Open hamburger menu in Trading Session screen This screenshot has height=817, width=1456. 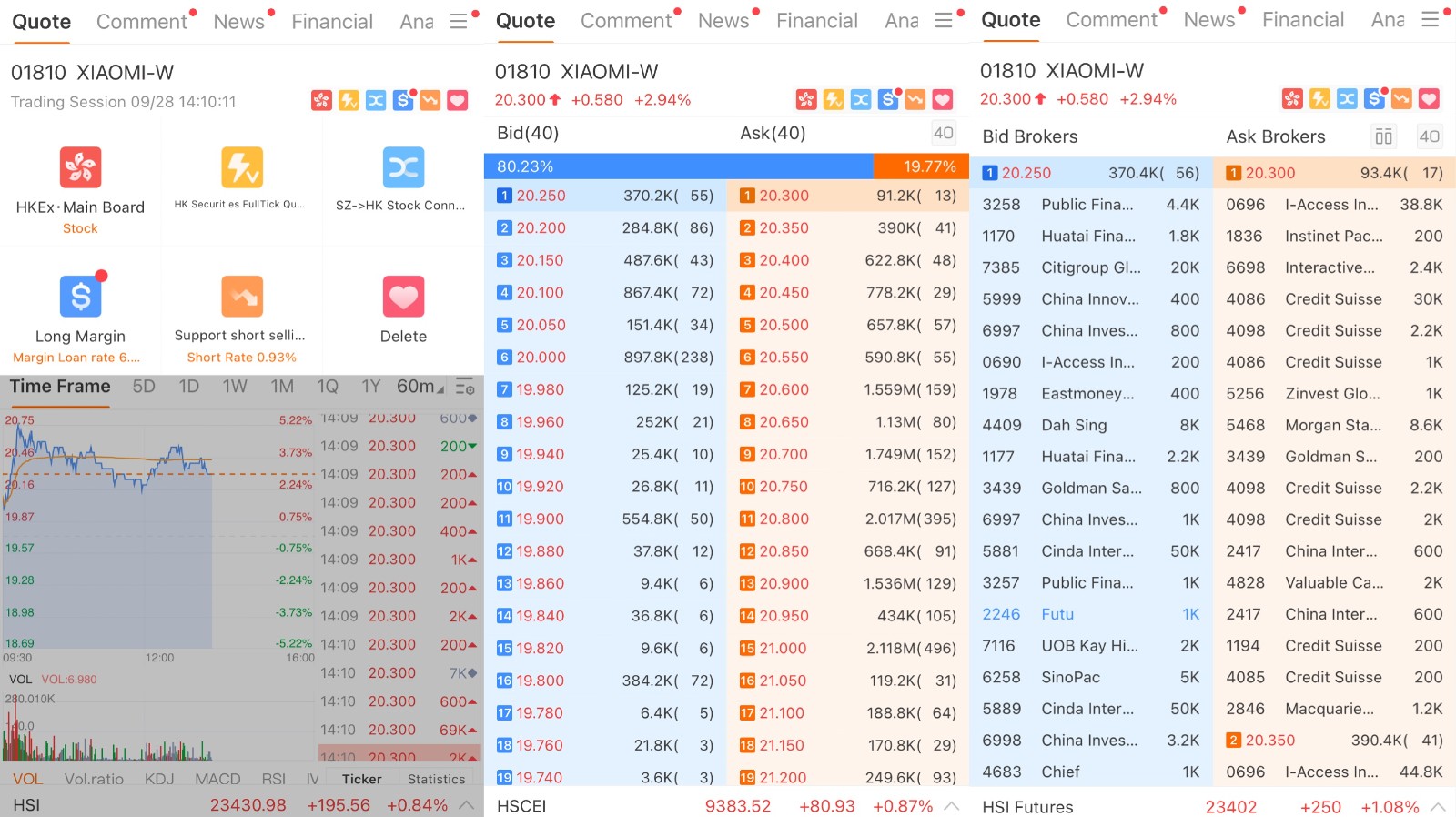pos(459,21)
